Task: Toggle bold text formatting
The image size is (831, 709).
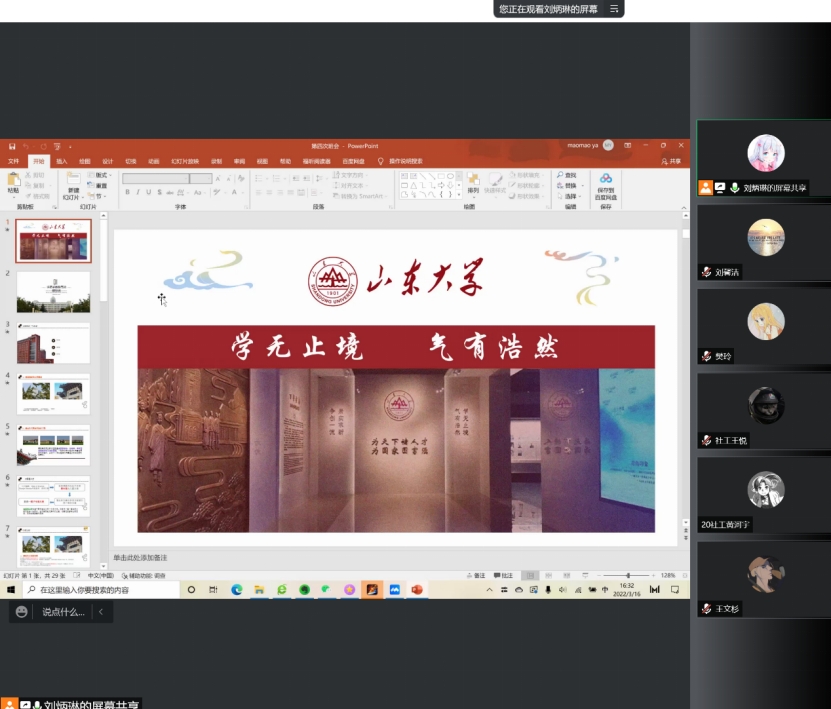Action: (126, 192)
